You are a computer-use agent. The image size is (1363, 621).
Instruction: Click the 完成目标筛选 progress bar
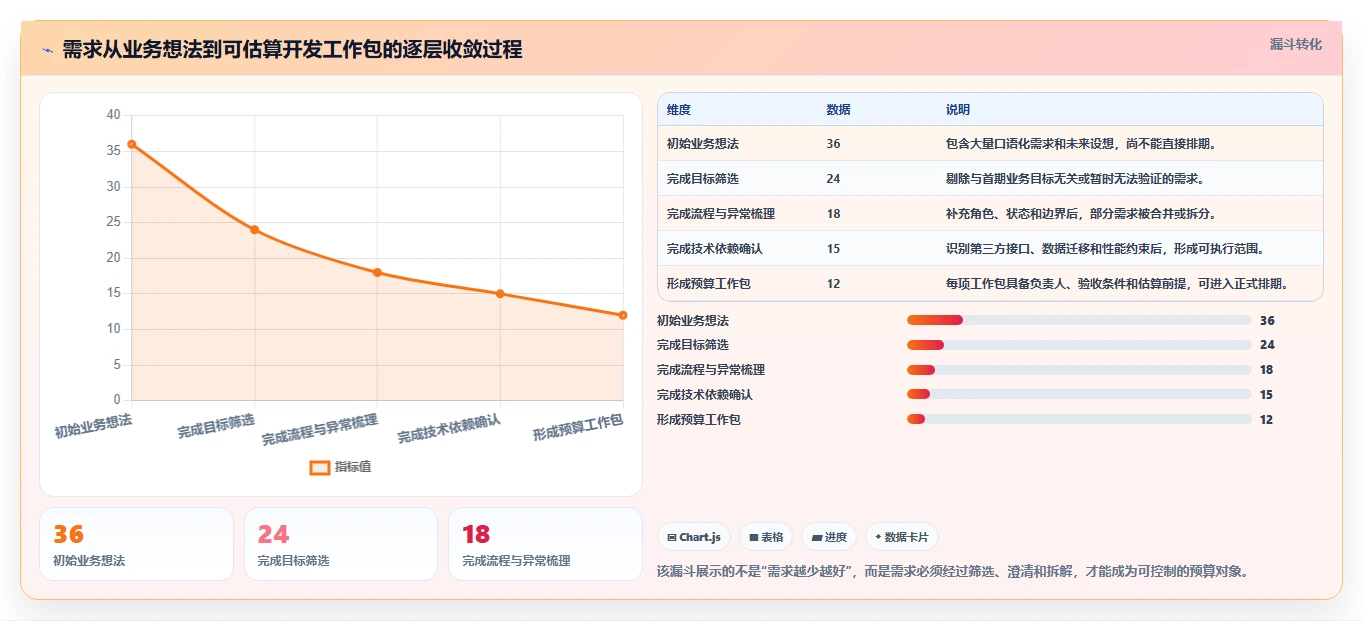(x=1079, y=345)
